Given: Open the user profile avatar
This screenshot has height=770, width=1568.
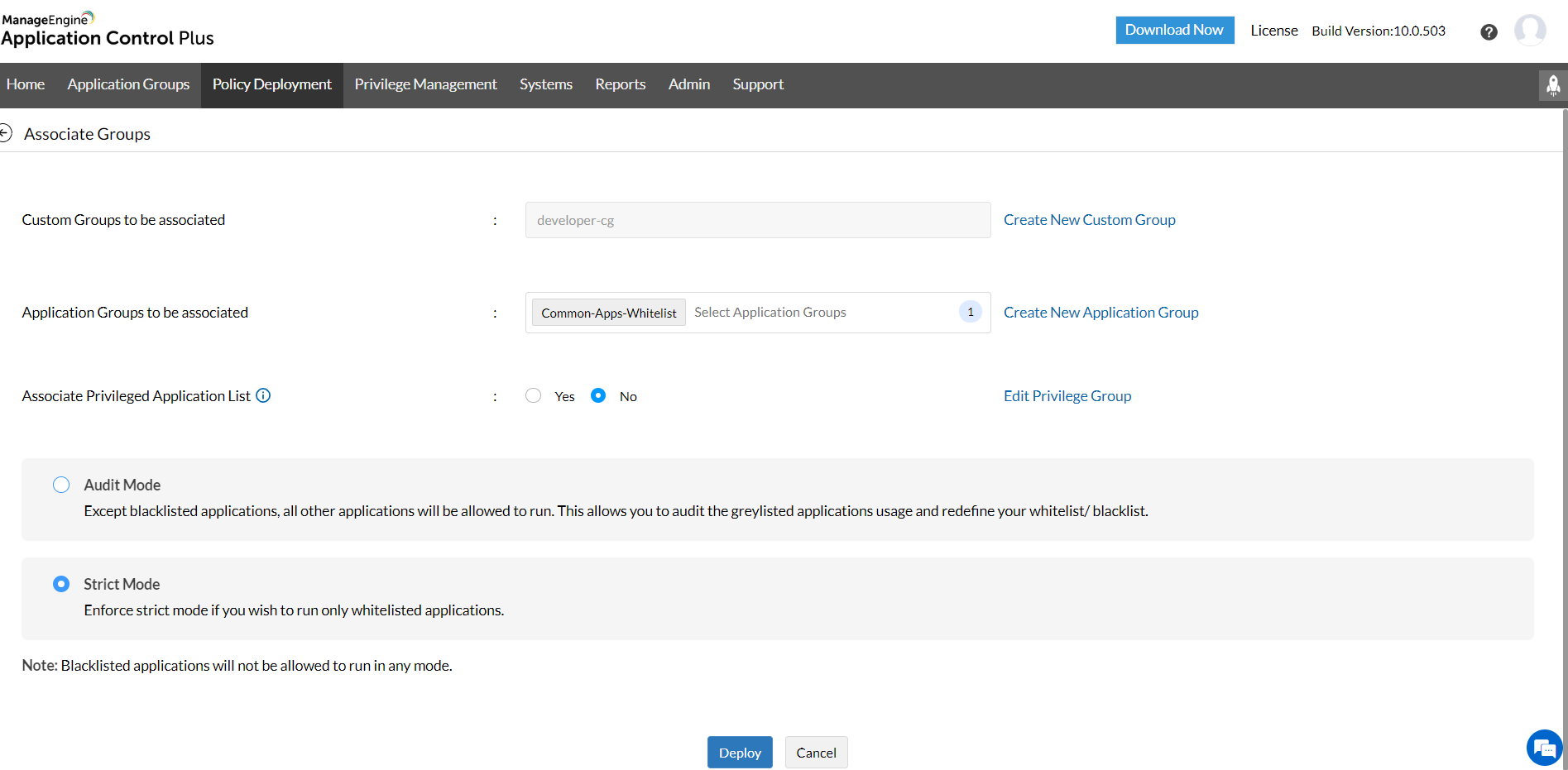Looking at the screenshot, I should click(1529, 31).
